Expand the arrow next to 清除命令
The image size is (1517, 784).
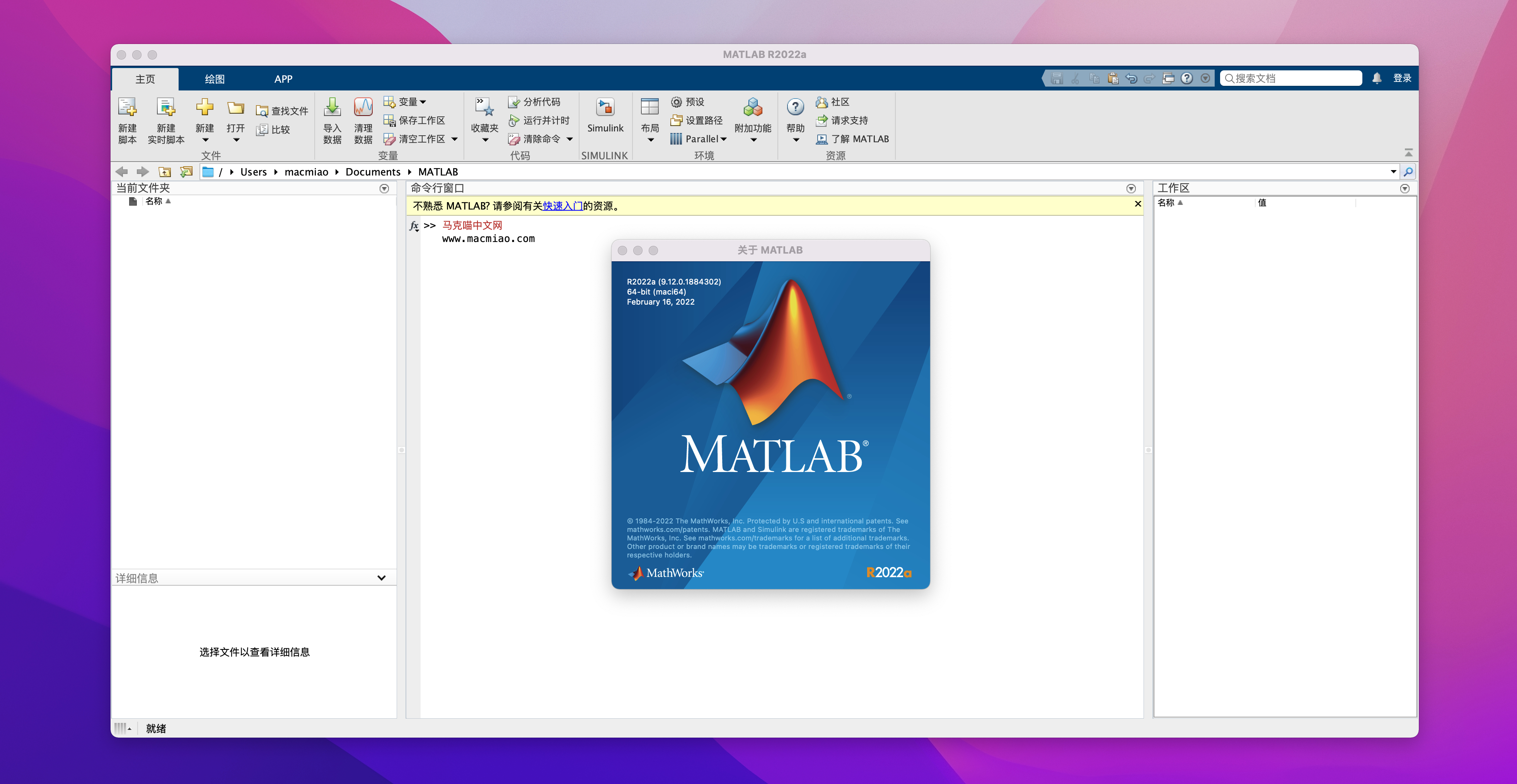pos(570,139)
